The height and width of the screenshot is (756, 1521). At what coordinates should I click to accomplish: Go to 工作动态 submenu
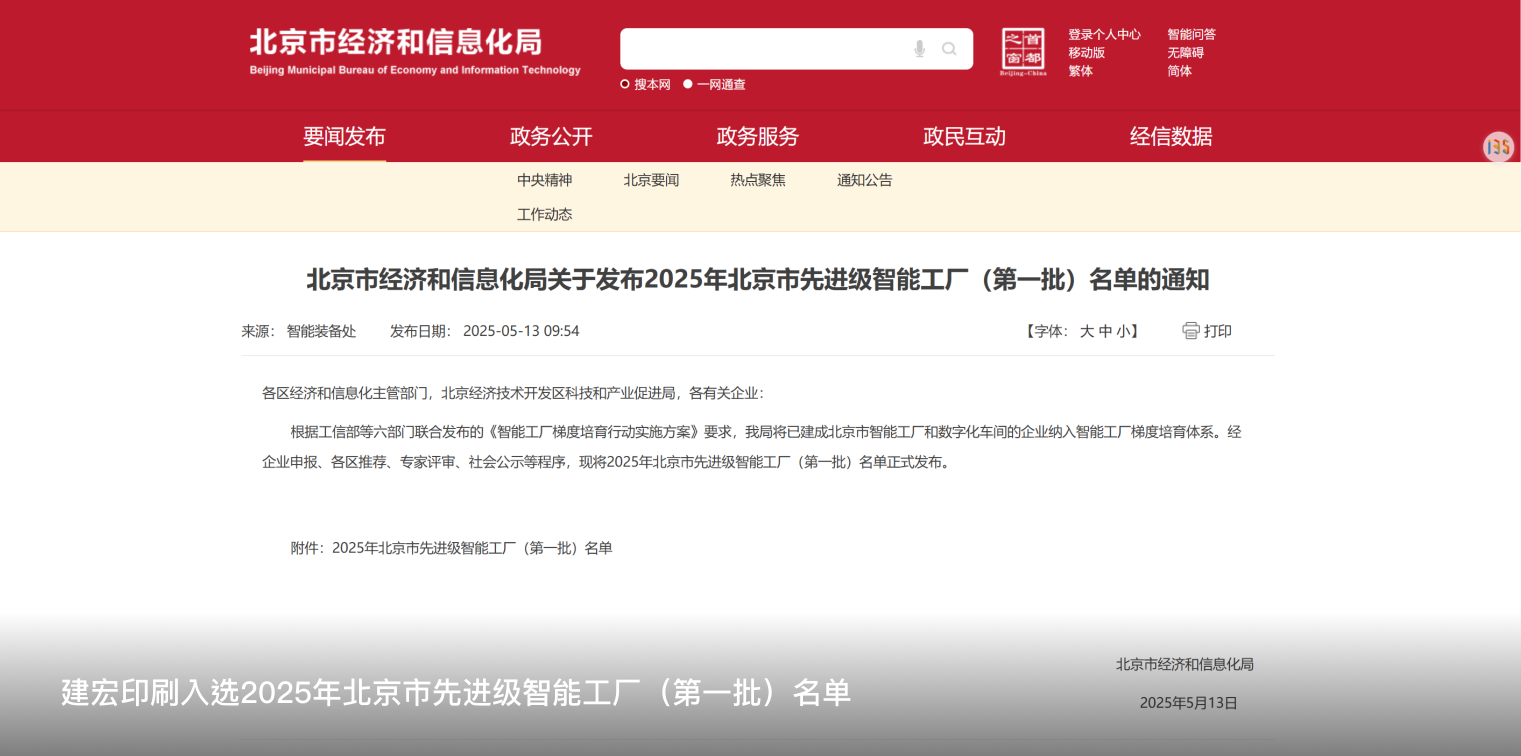545,214
